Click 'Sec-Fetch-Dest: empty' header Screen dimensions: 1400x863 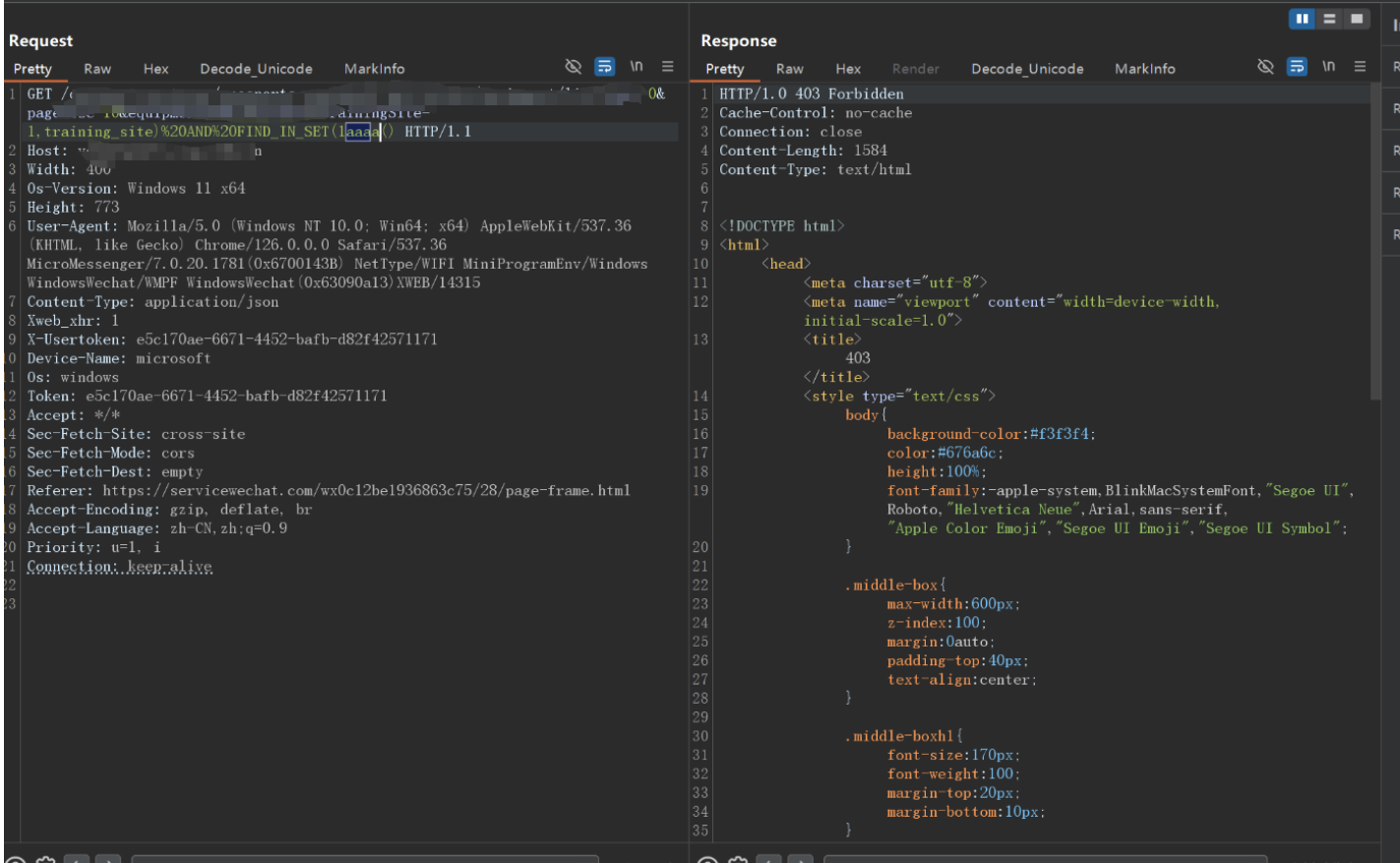[x=115, y=471]
